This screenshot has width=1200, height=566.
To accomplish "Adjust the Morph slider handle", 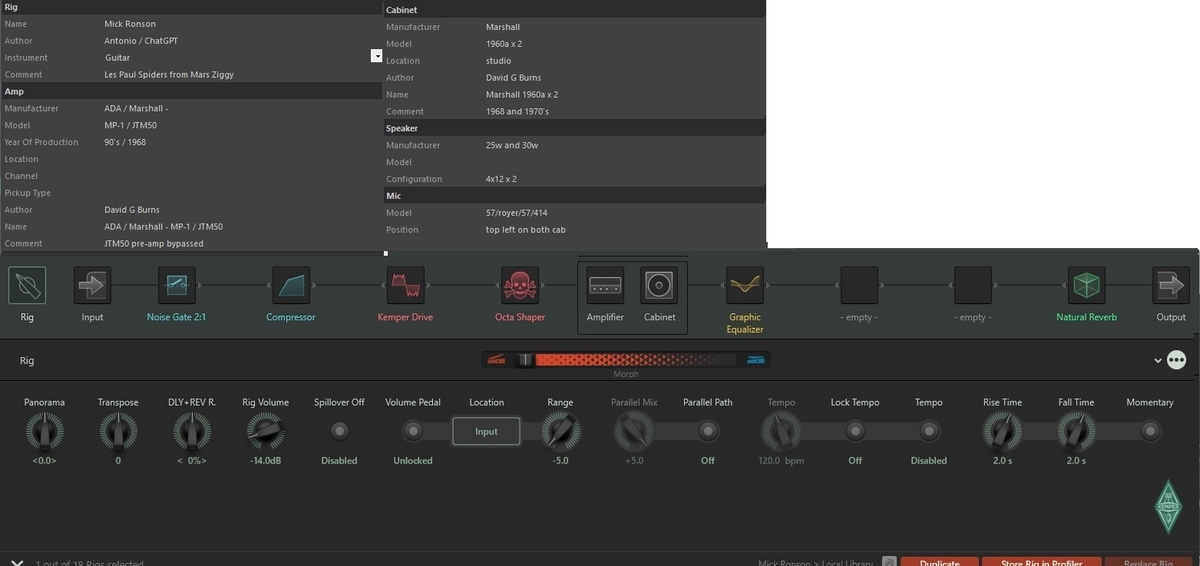I will [x=525, y=360].
